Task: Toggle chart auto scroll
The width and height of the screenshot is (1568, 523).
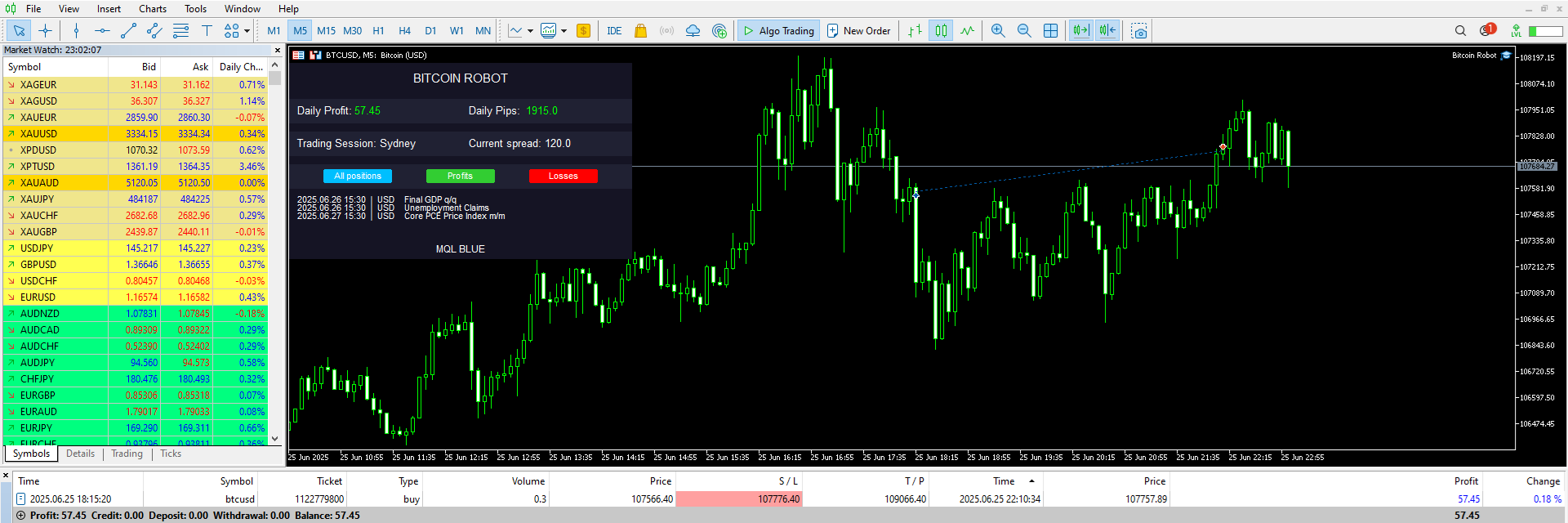Action: pos(1080,31)
